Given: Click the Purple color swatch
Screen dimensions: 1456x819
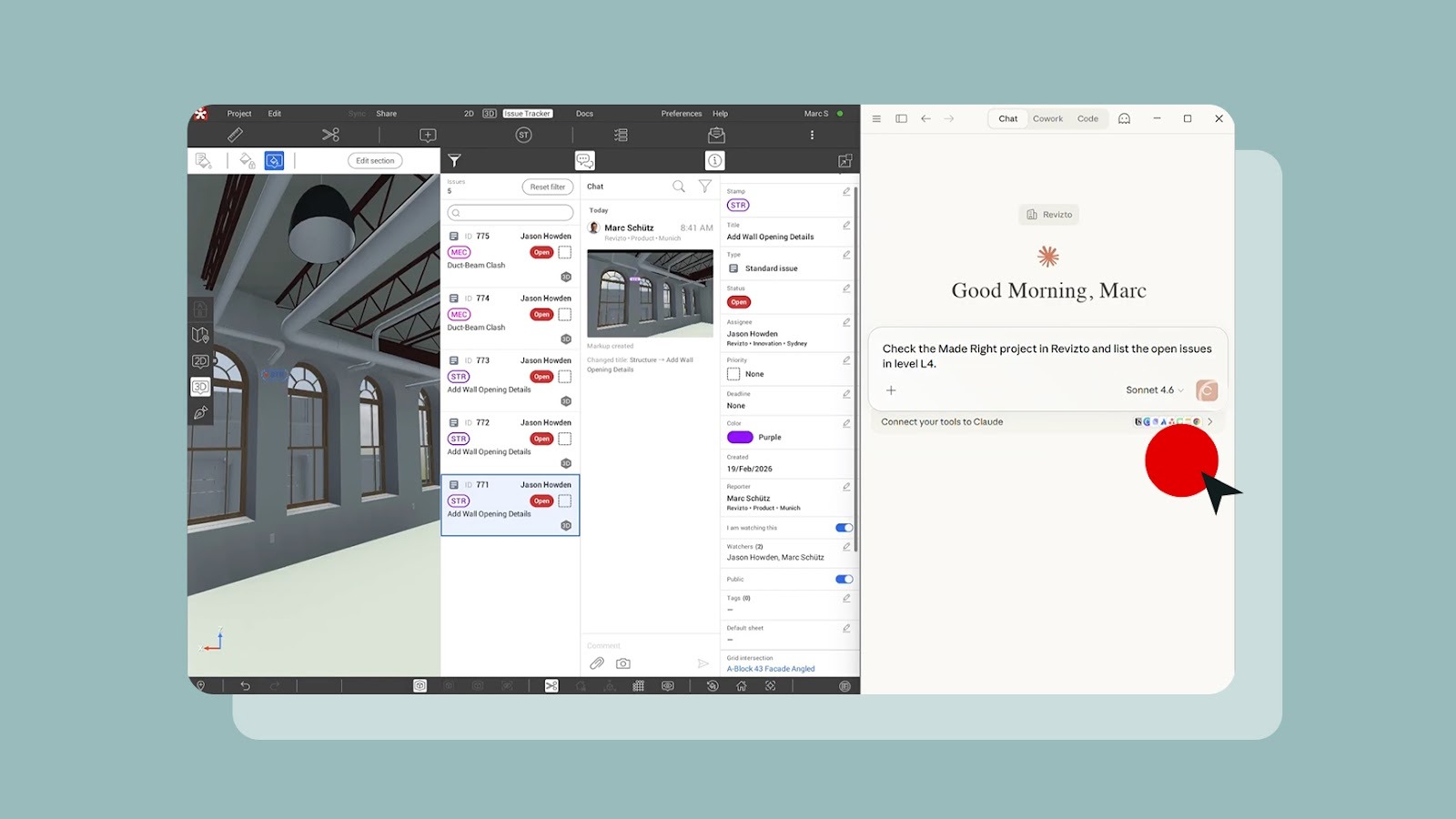Looking at the screenshot, I should click(740, 437).
